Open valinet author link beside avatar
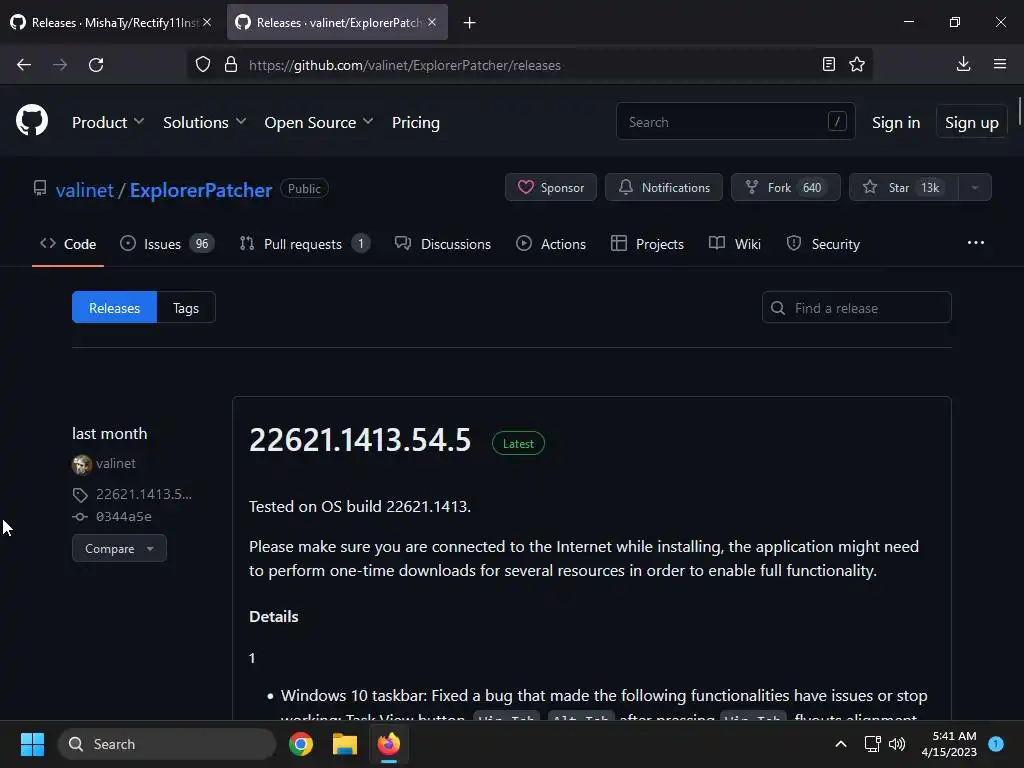This screenshot has height=768, width=1024. point(116,463)
